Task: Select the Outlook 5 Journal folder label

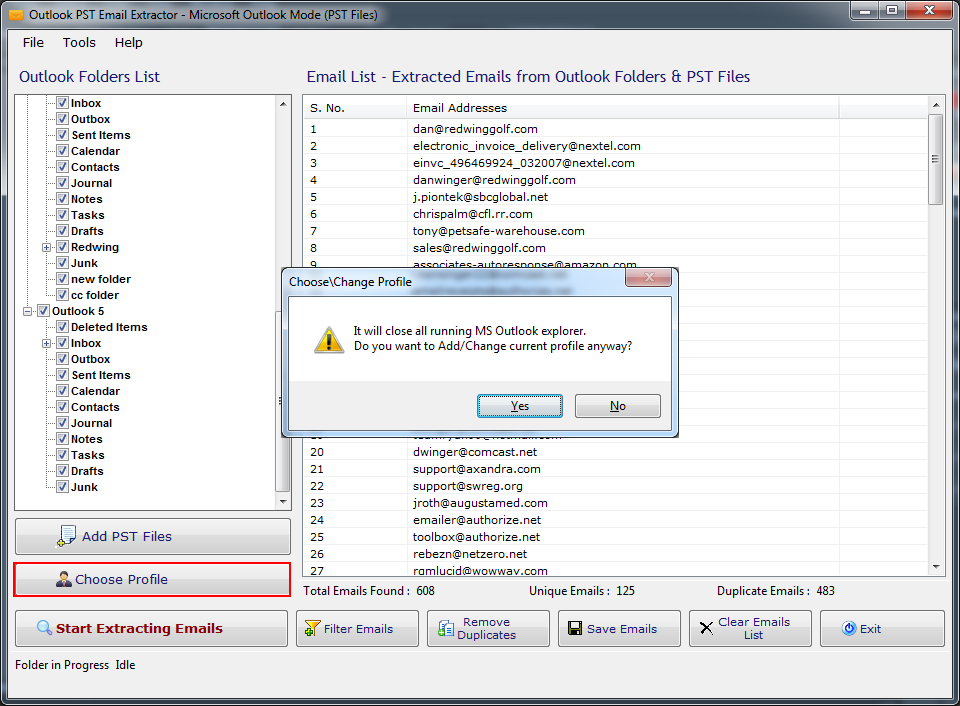Action: (x=91, y=422)
